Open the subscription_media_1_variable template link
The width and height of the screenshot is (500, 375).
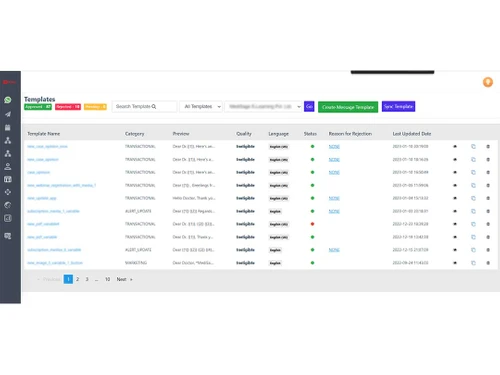[53, 211]
